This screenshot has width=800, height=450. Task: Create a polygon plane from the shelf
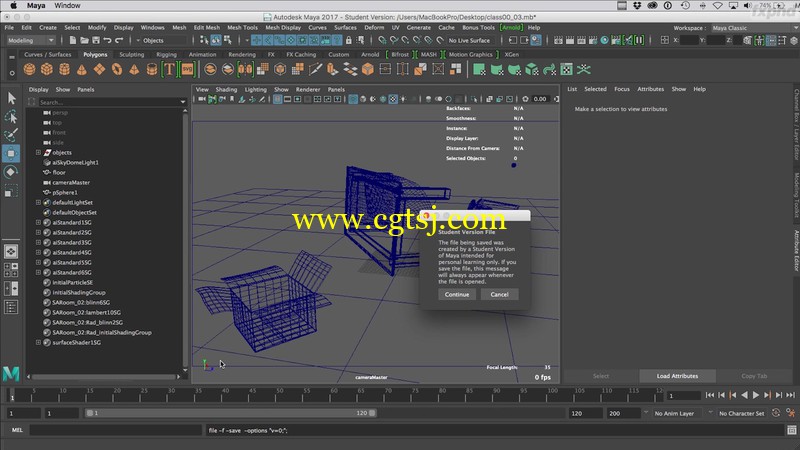99,69
